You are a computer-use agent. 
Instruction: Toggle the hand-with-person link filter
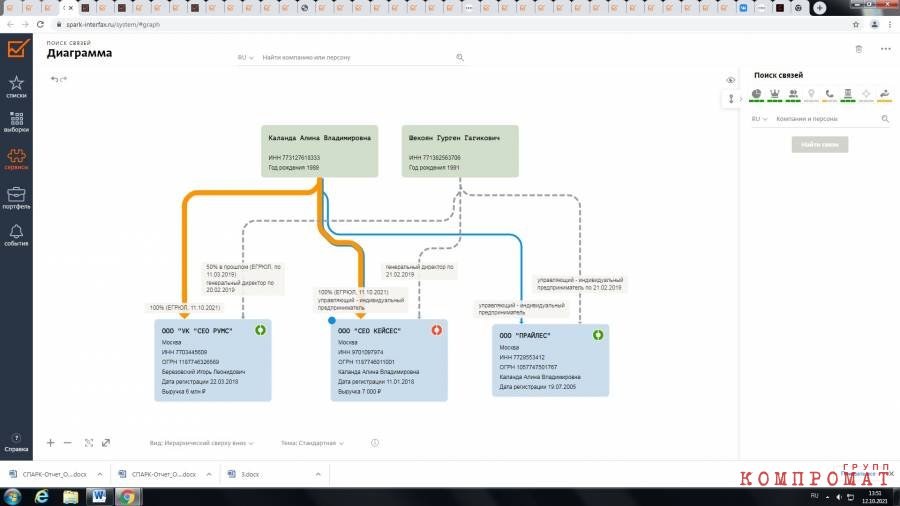[885, 94]
